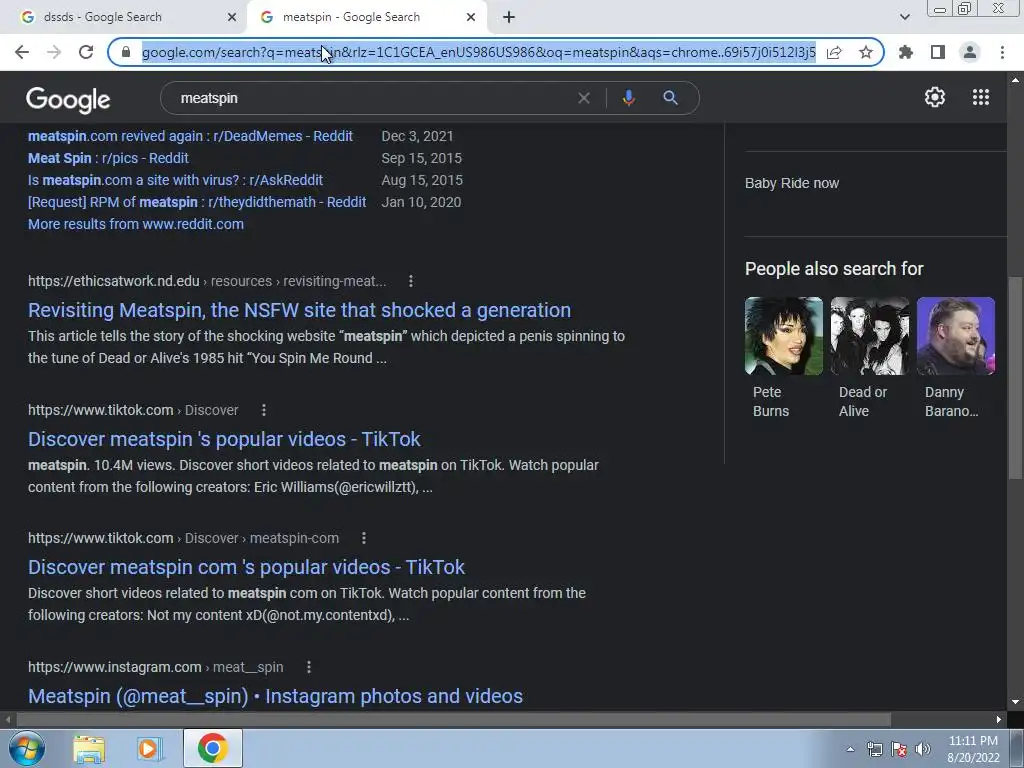Clear the Google search box text
The height and width of the screenshot is (768, 1024).
tap(584, 98)
